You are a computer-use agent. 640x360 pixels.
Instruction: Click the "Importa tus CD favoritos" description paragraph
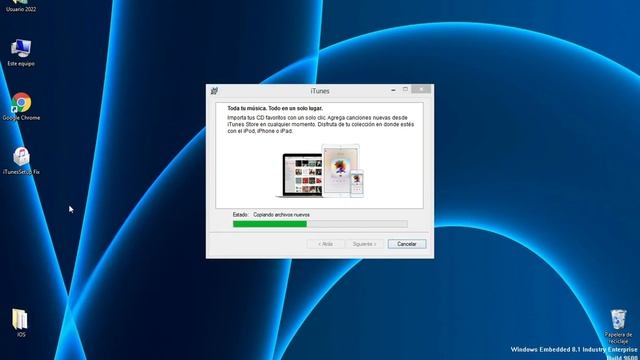(320, 124)
